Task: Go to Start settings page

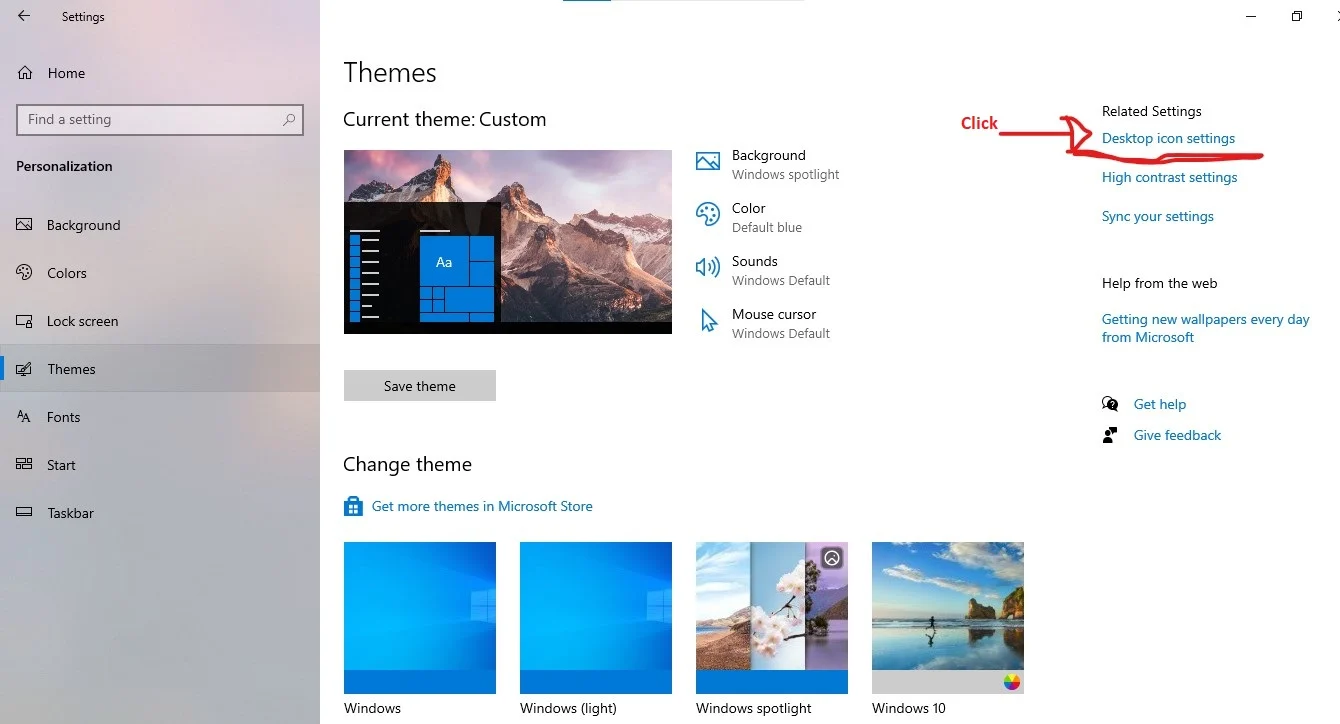Action: click(x=160, y=465)
